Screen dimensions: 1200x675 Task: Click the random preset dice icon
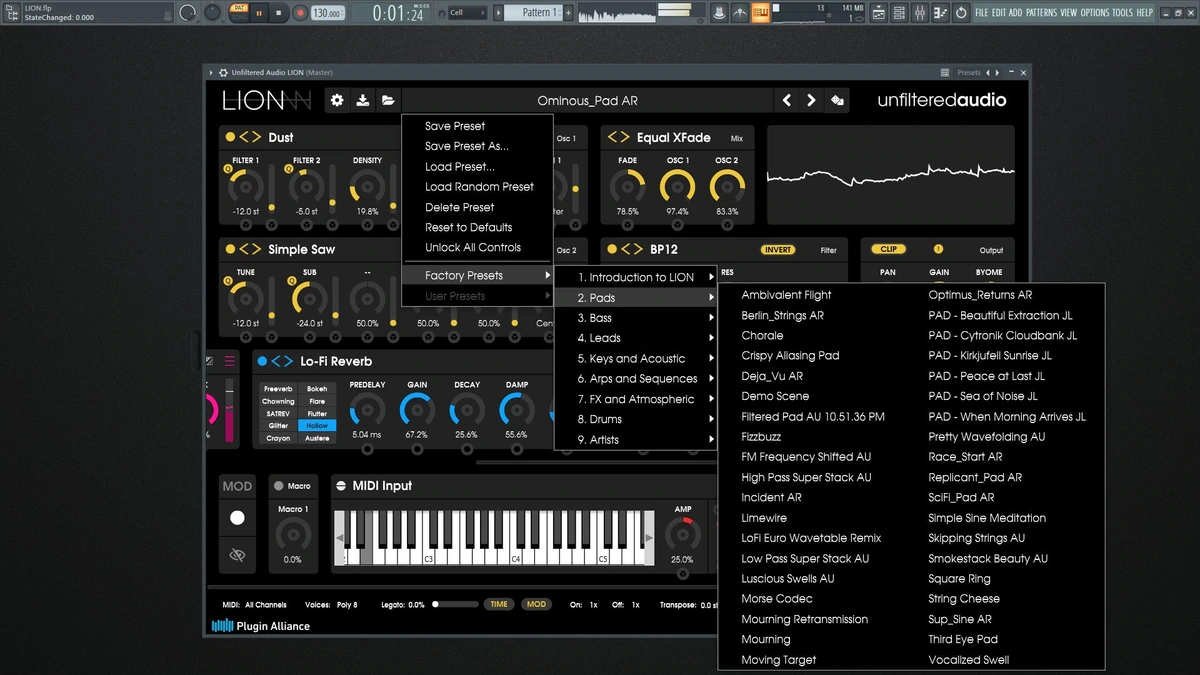[837, 100]
